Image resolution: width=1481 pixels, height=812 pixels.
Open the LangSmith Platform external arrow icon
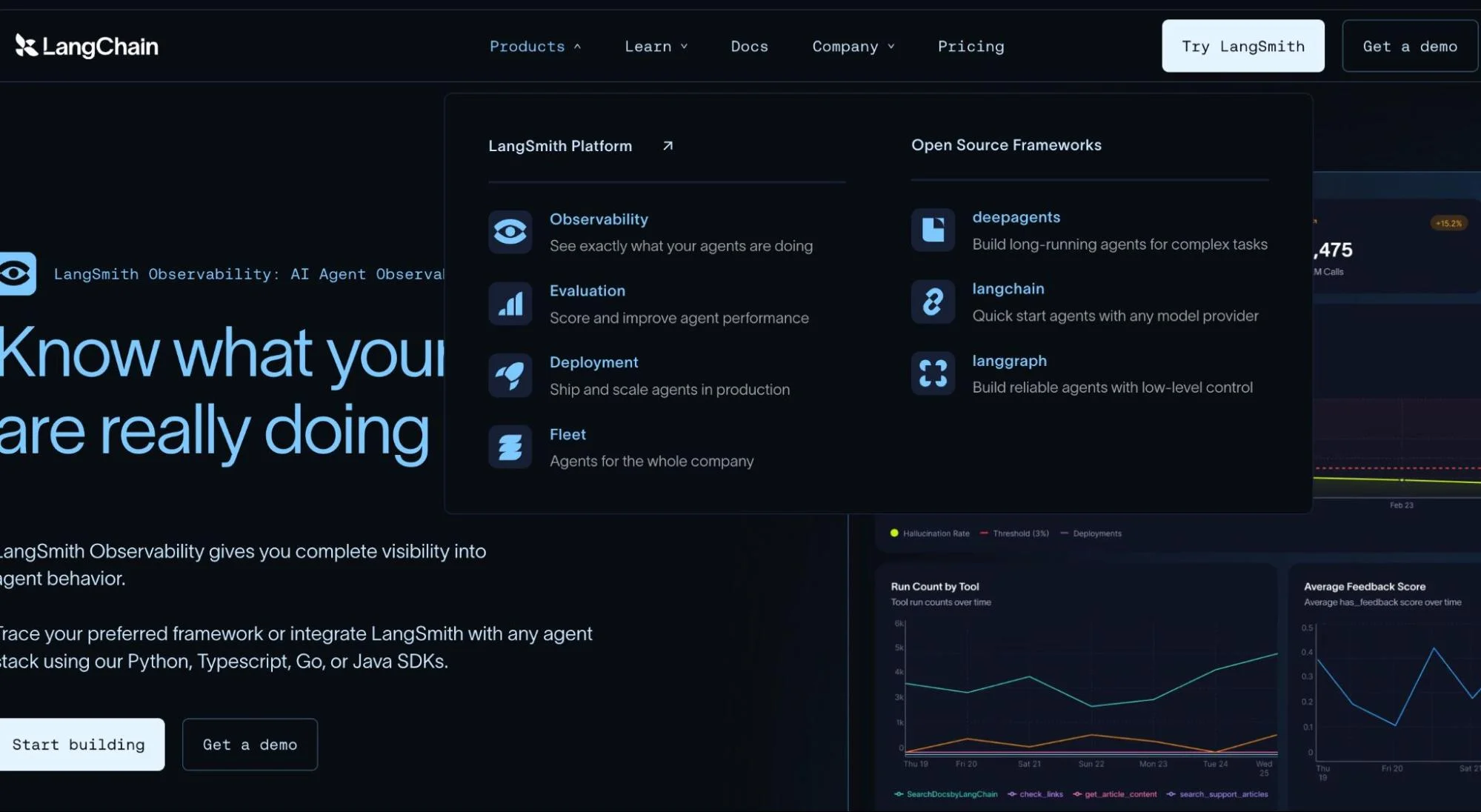coord(668,146)
